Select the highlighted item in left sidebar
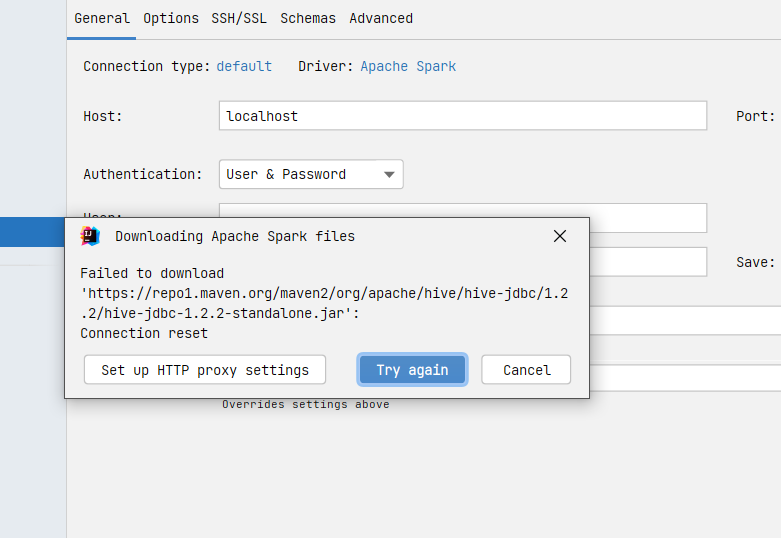Screen dimensions: 781x538 coord(32,232)
